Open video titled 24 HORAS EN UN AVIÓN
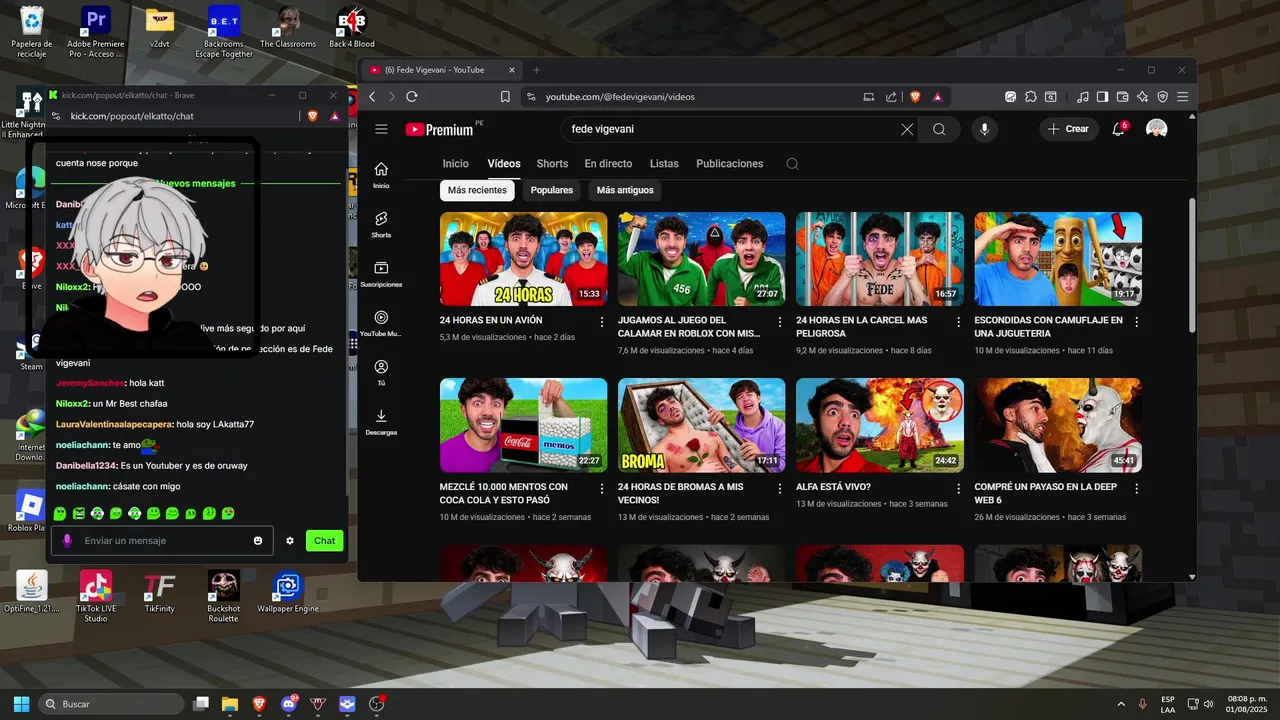The image size is (1280, 720). (x=491, y=321)
